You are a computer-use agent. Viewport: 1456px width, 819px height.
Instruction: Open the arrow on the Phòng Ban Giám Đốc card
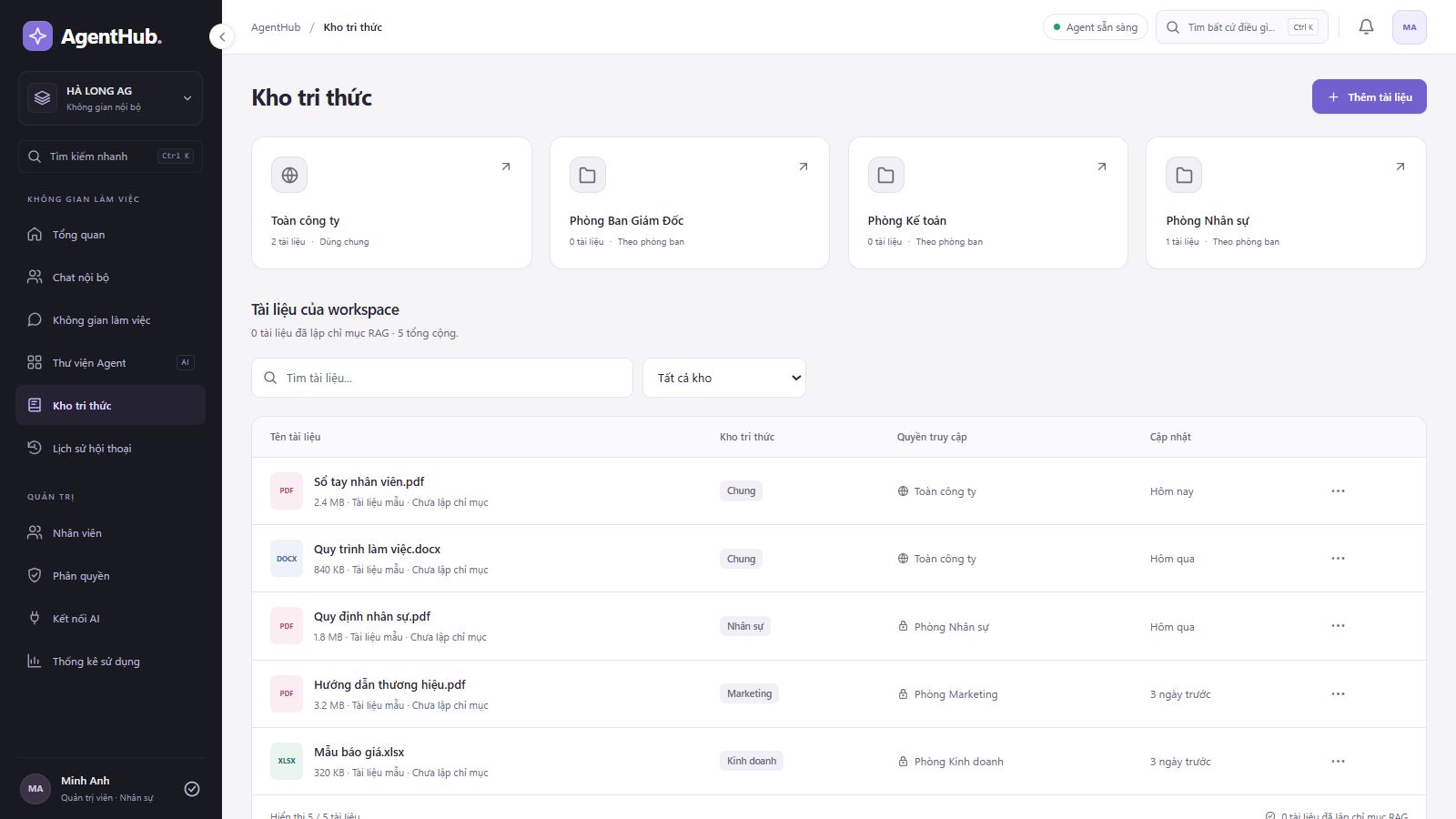pyautogui.click(x=804, y=167)
